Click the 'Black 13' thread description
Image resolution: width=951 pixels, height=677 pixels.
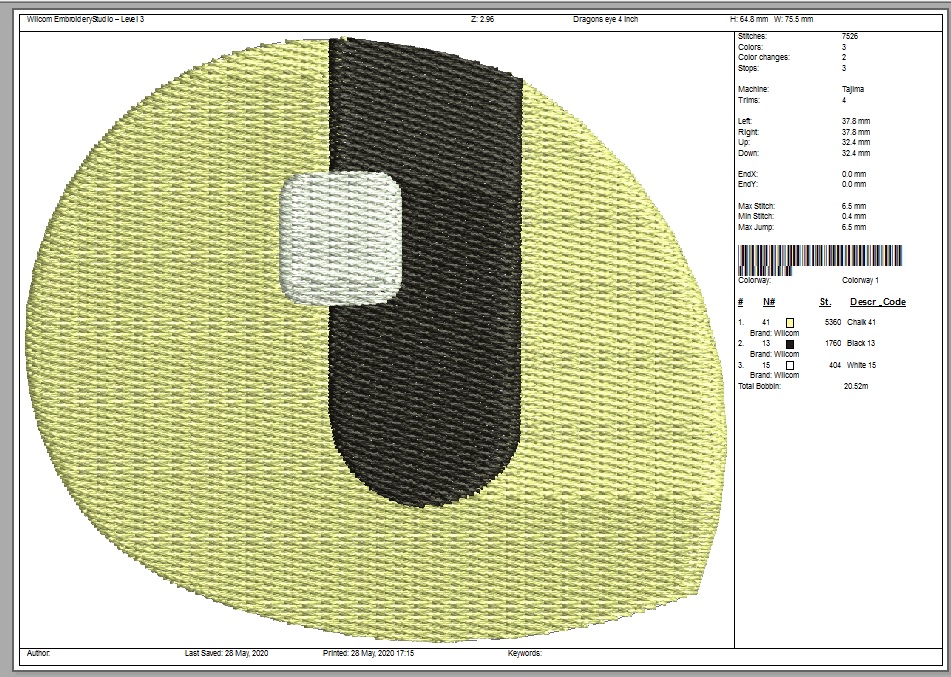[861, 343]
